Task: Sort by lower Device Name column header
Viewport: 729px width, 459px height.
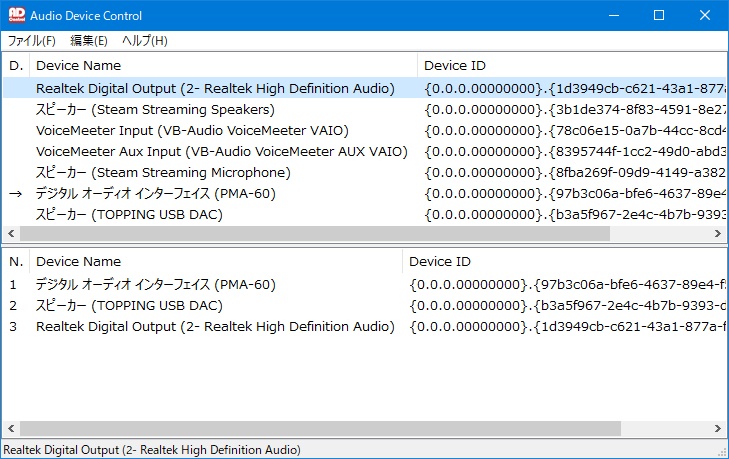Action: (216, 261)
